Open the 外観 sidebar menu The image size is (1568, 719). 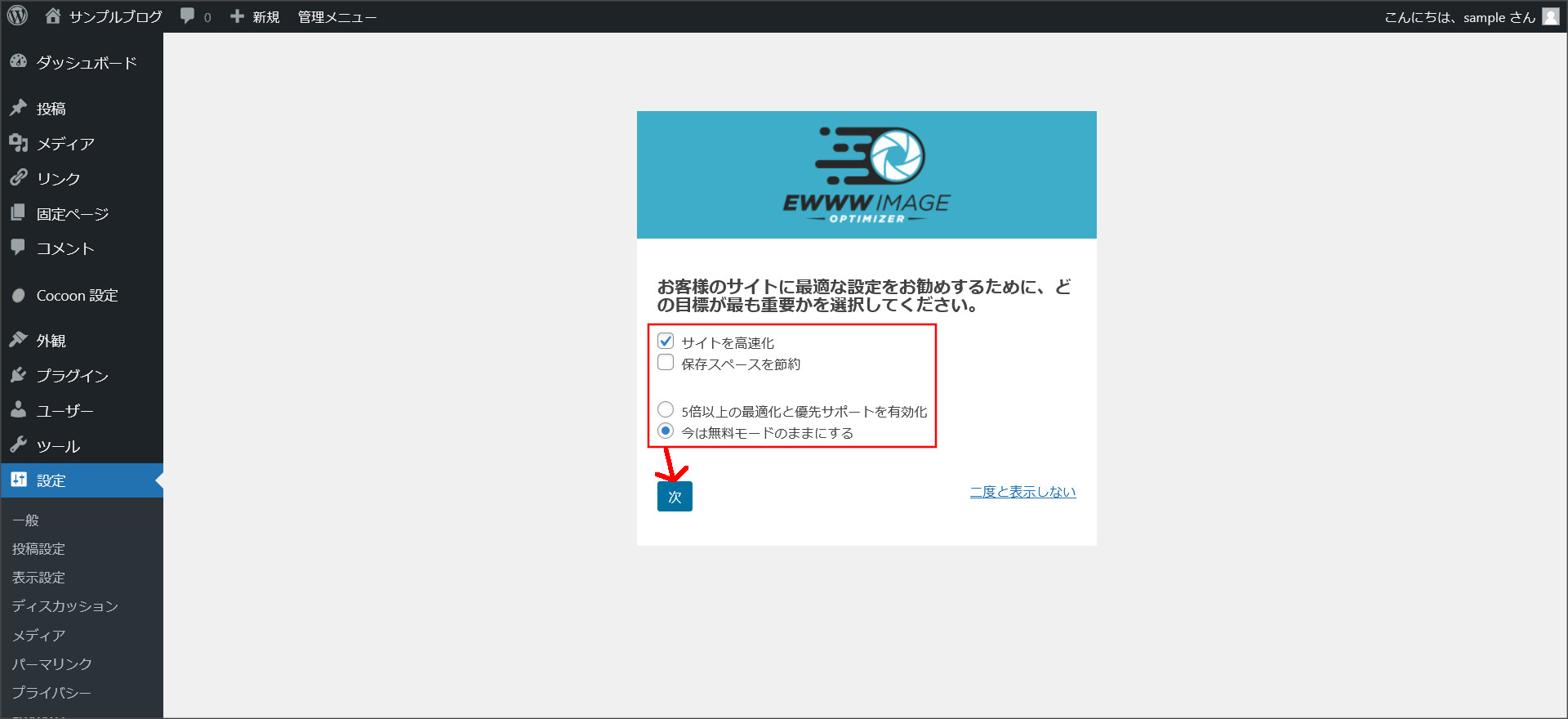click(x=51, y=341)
